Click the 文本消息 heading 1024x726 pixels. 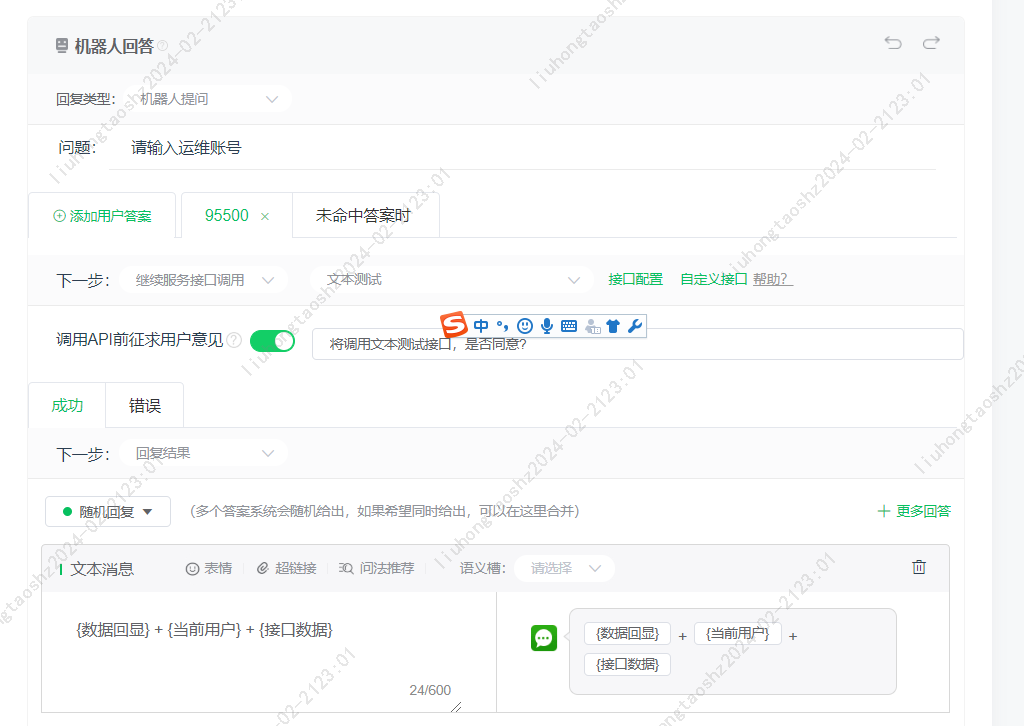tap(102, 569)
